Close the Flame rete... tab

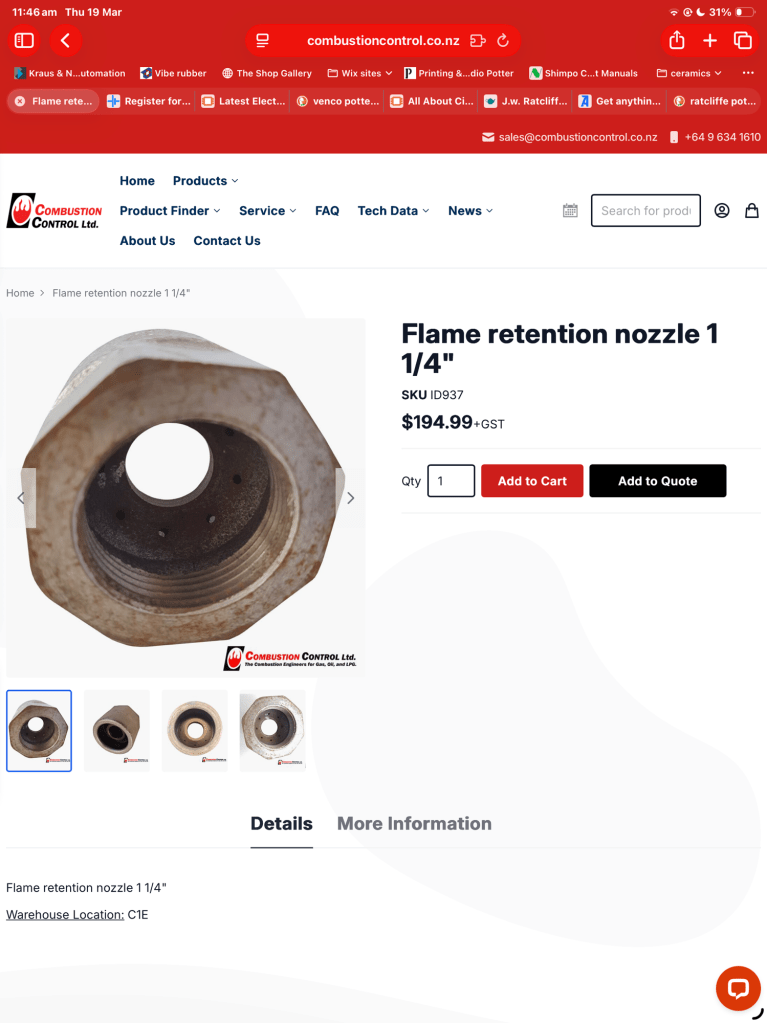(20, 101)
